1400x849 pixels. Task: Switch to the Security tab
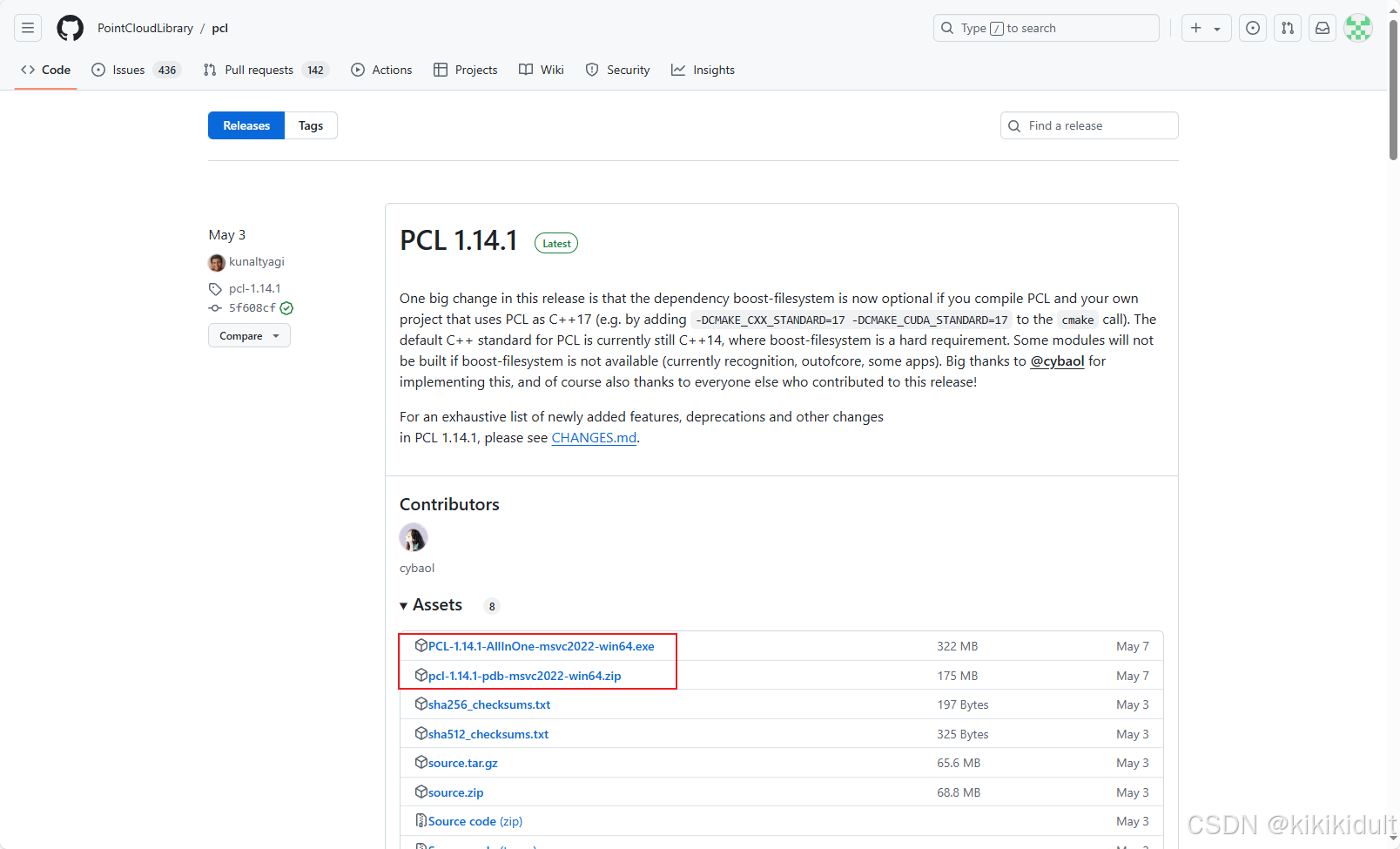click(618, 70)
